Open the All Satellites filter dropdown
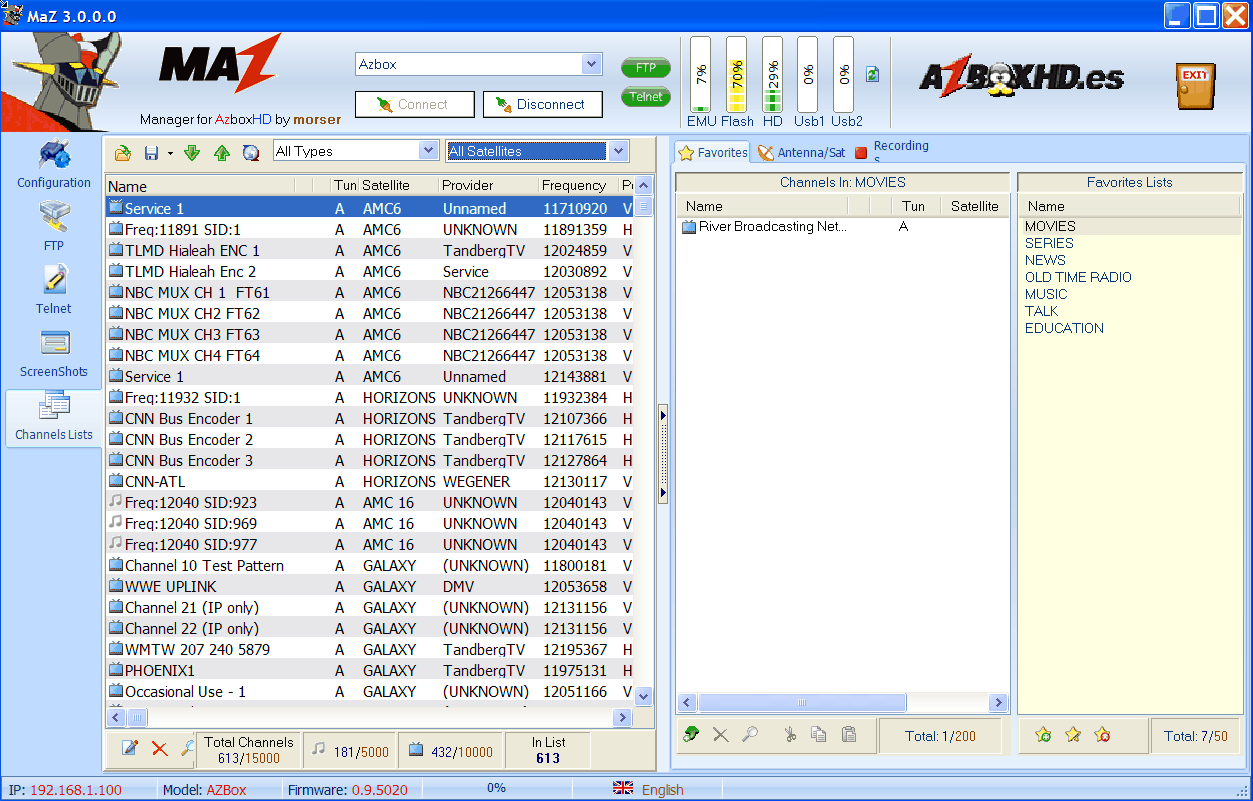1253x801 pixels. click(619, 151)
